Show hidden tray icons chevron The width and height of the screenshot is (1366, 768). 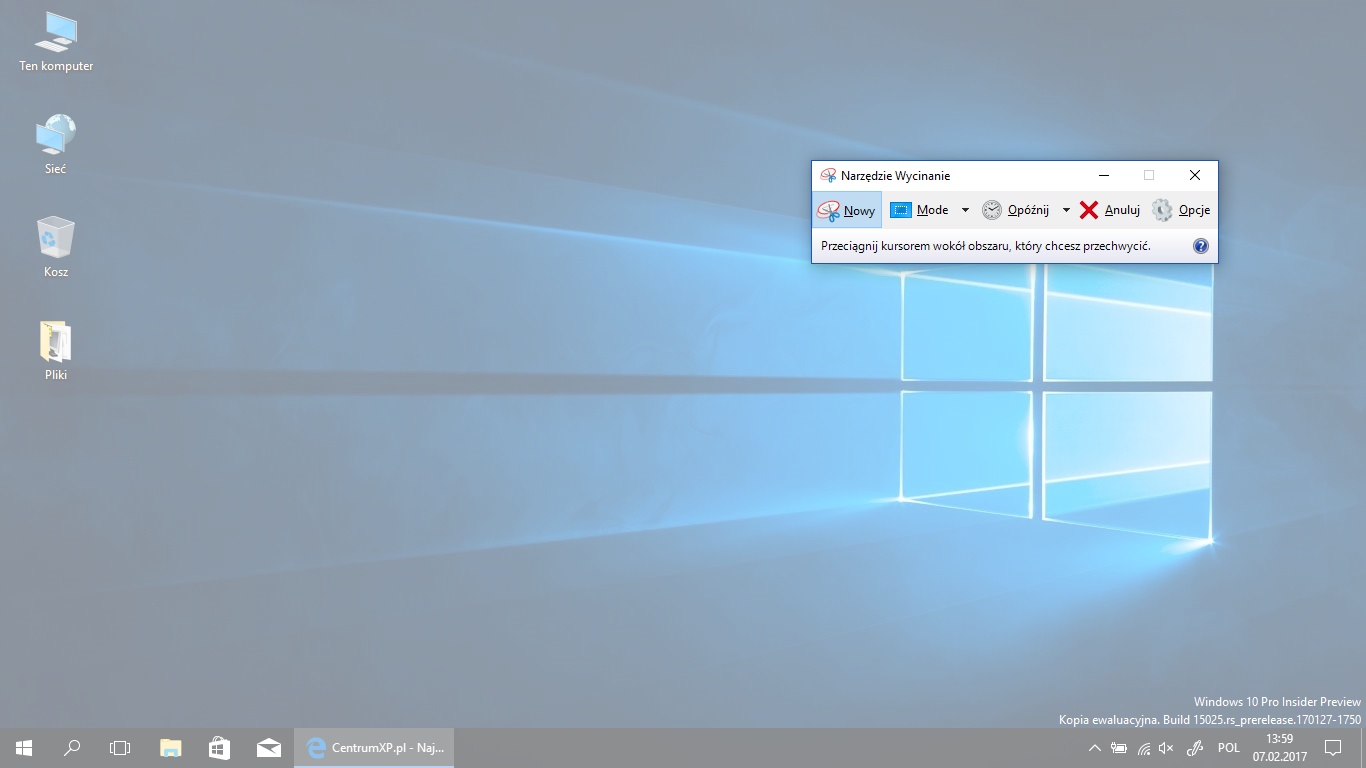pos(1095,748)
